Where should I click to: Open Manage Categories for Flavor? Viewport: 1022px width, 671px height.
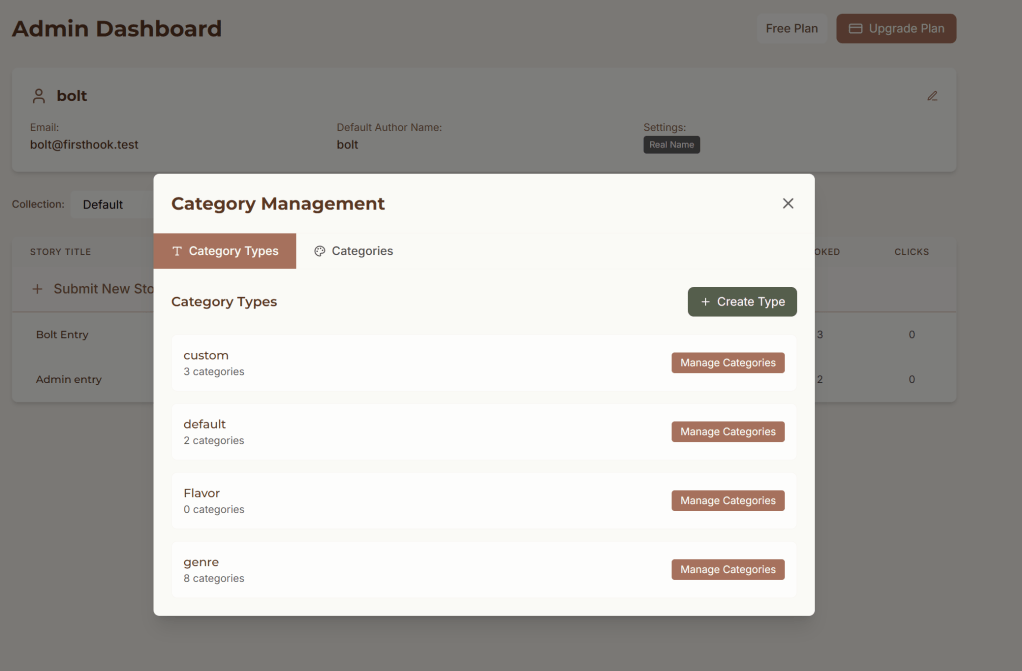[727, 501]
